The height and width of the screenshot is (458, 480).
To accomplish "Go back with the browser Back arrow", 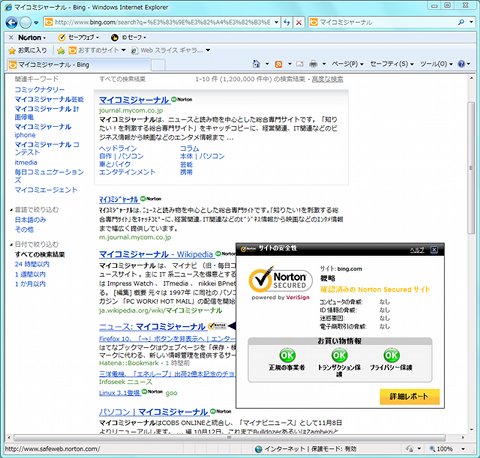I will click(x=12, y=23).
